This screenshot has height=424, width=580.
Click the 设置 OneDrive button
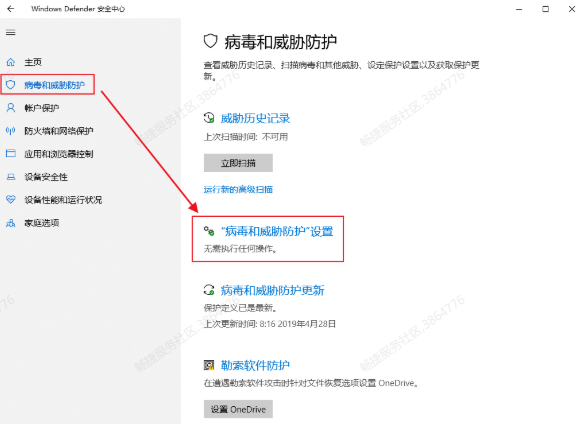(238, 409)
